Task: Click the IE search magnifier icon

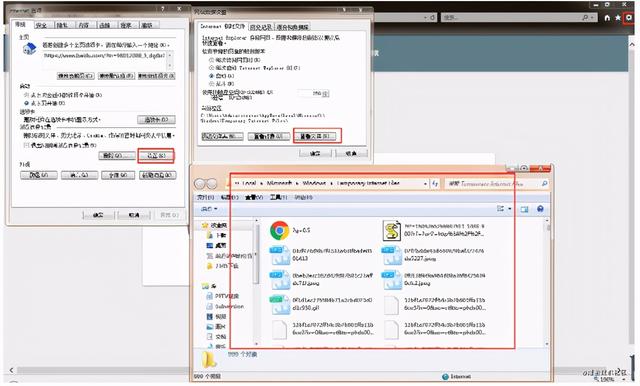Action: click(x=585, y=18)
